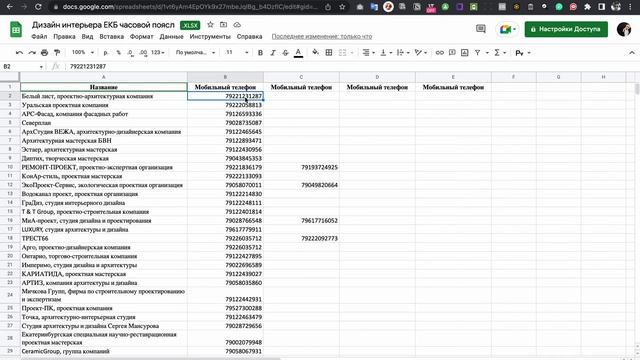Select the Название header cell

[104, 87]
